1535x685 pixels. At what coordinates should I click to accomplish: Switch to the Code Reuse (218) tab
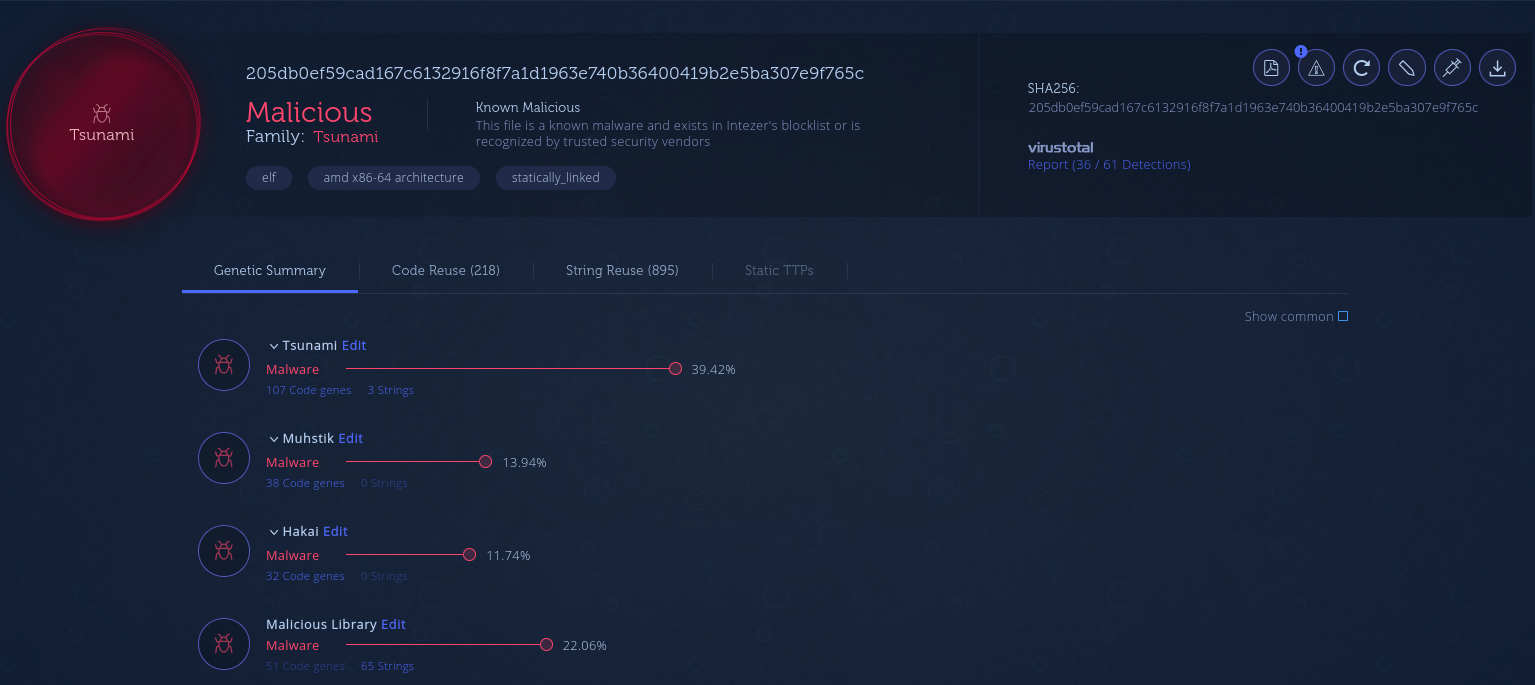pos(445,270)
